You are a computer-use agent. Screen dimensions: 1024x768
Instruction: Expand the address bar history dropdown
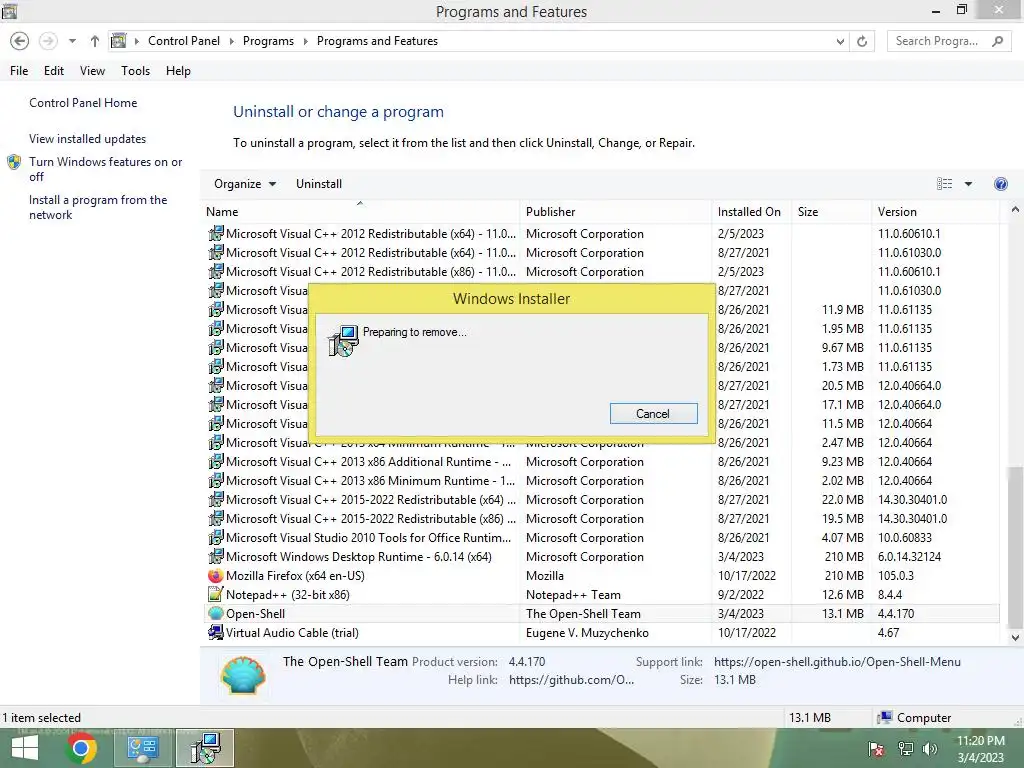pyautogui.click(x=840, y=41)
